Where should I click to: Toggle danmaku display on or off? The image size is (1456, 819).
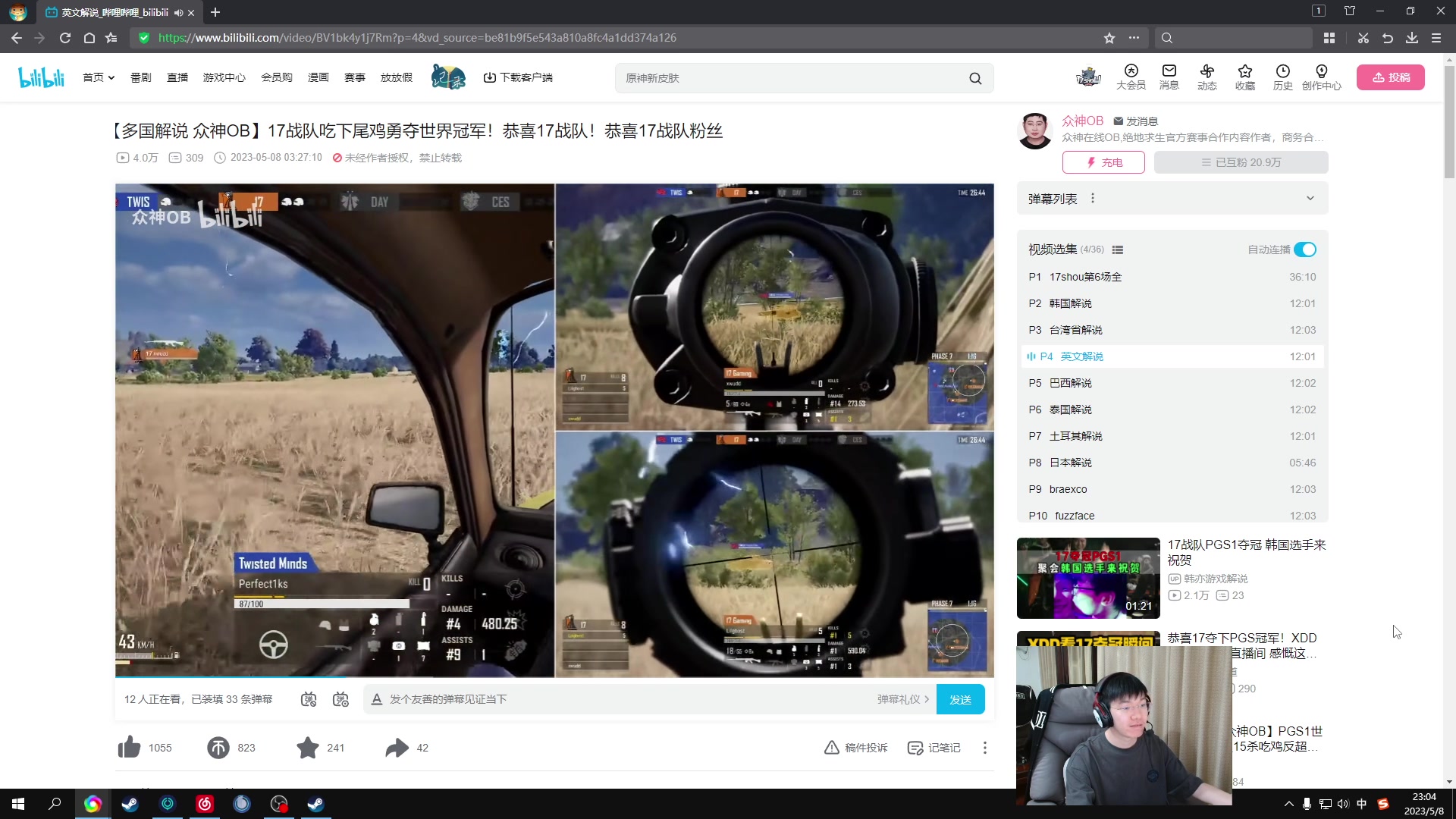[308, 699]
